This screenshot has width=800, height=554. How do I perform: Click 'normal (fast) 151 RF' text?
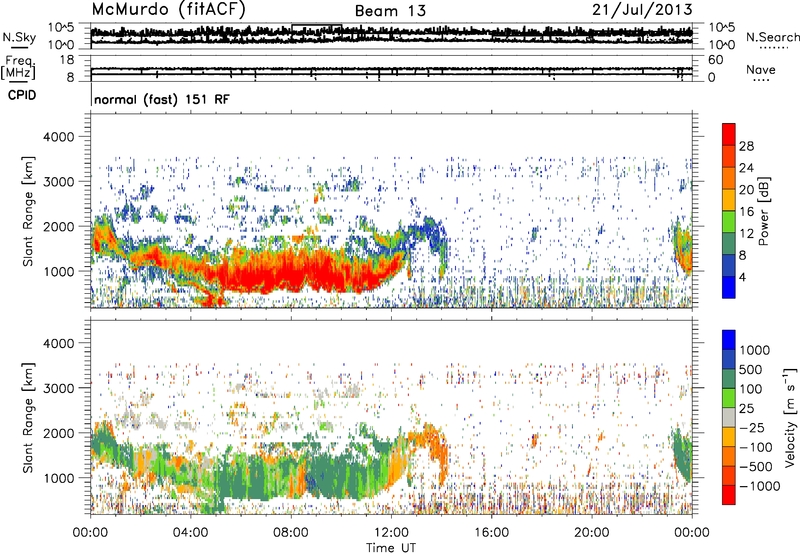point(162,99)
